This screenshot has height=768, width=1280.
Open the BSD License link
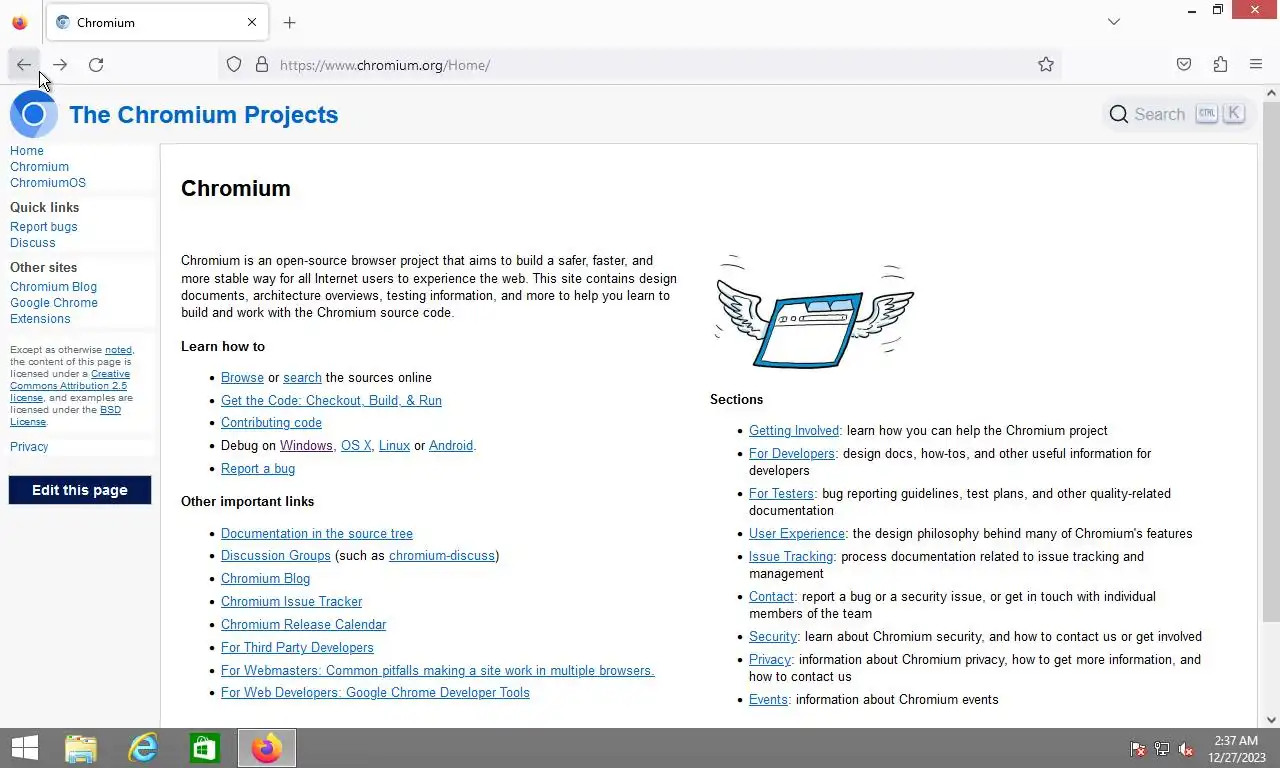pyautogui.click(x=66, y=416)
